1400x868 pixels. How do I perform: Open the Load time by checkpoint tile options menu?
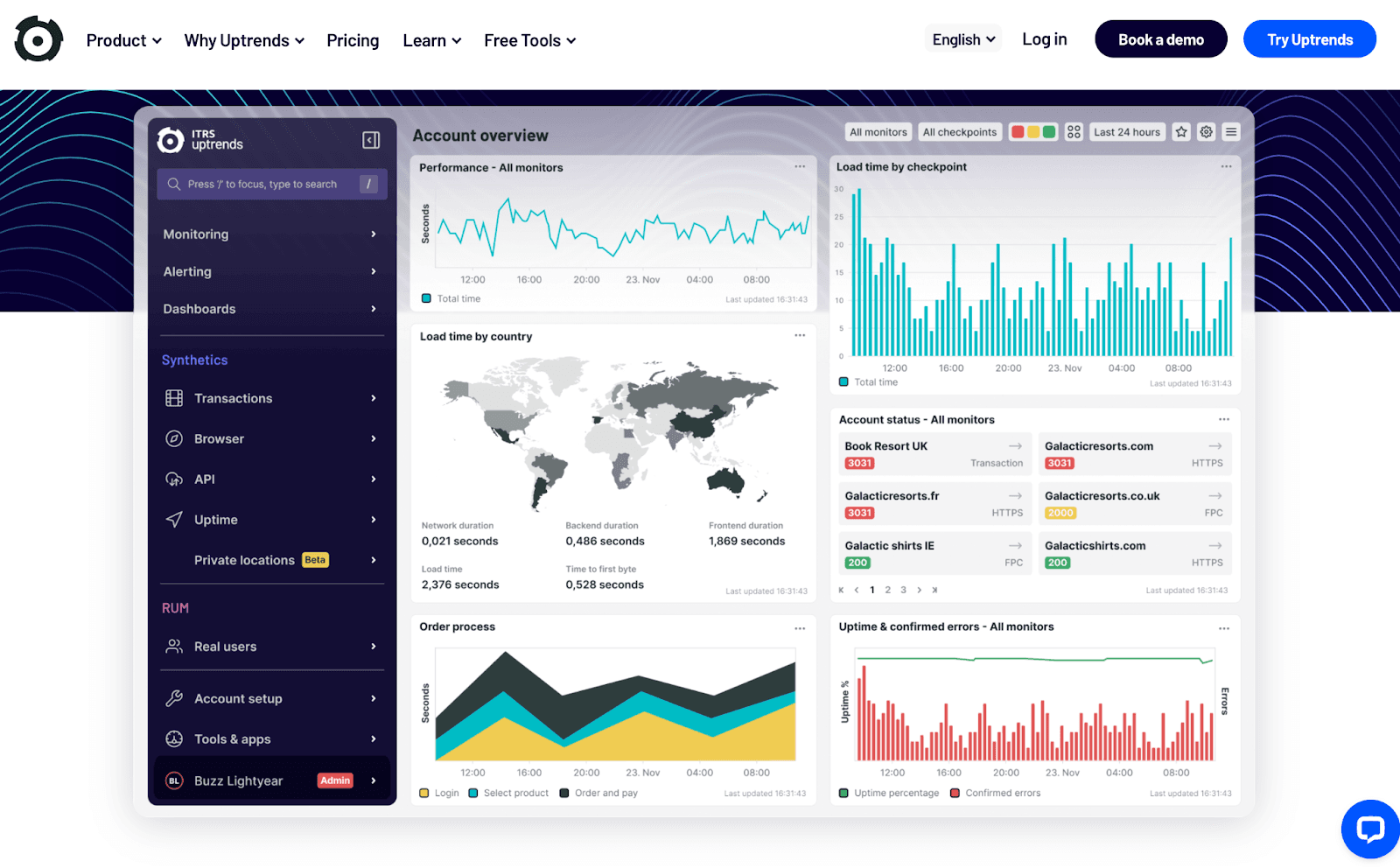1226,166
